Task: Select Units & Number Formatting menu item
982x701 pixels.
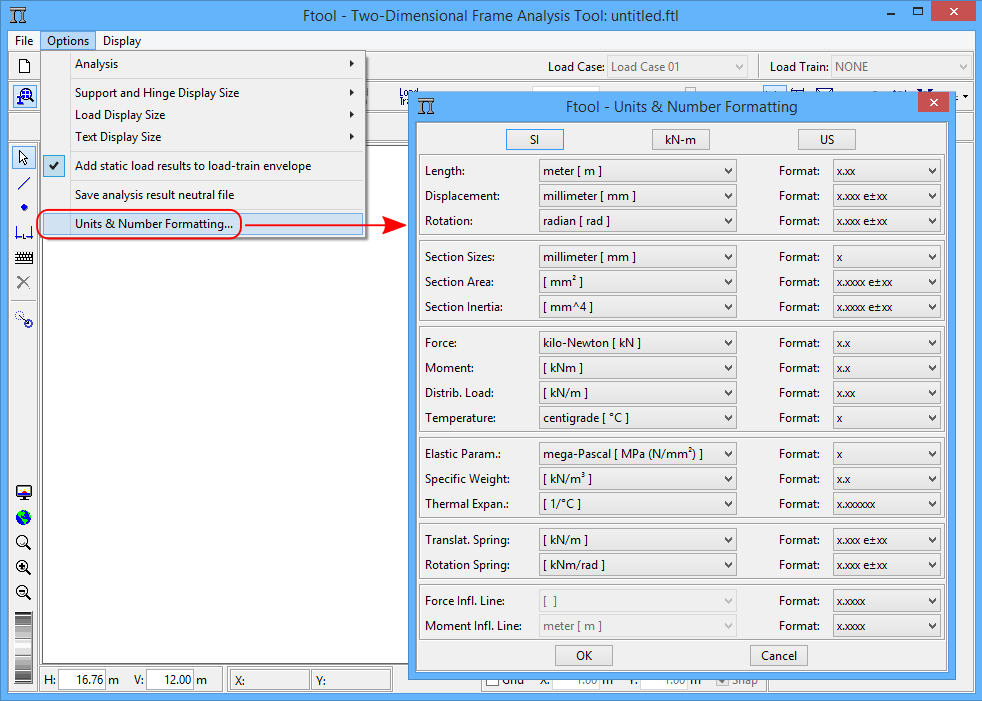Action: click(x=154, y=224)
